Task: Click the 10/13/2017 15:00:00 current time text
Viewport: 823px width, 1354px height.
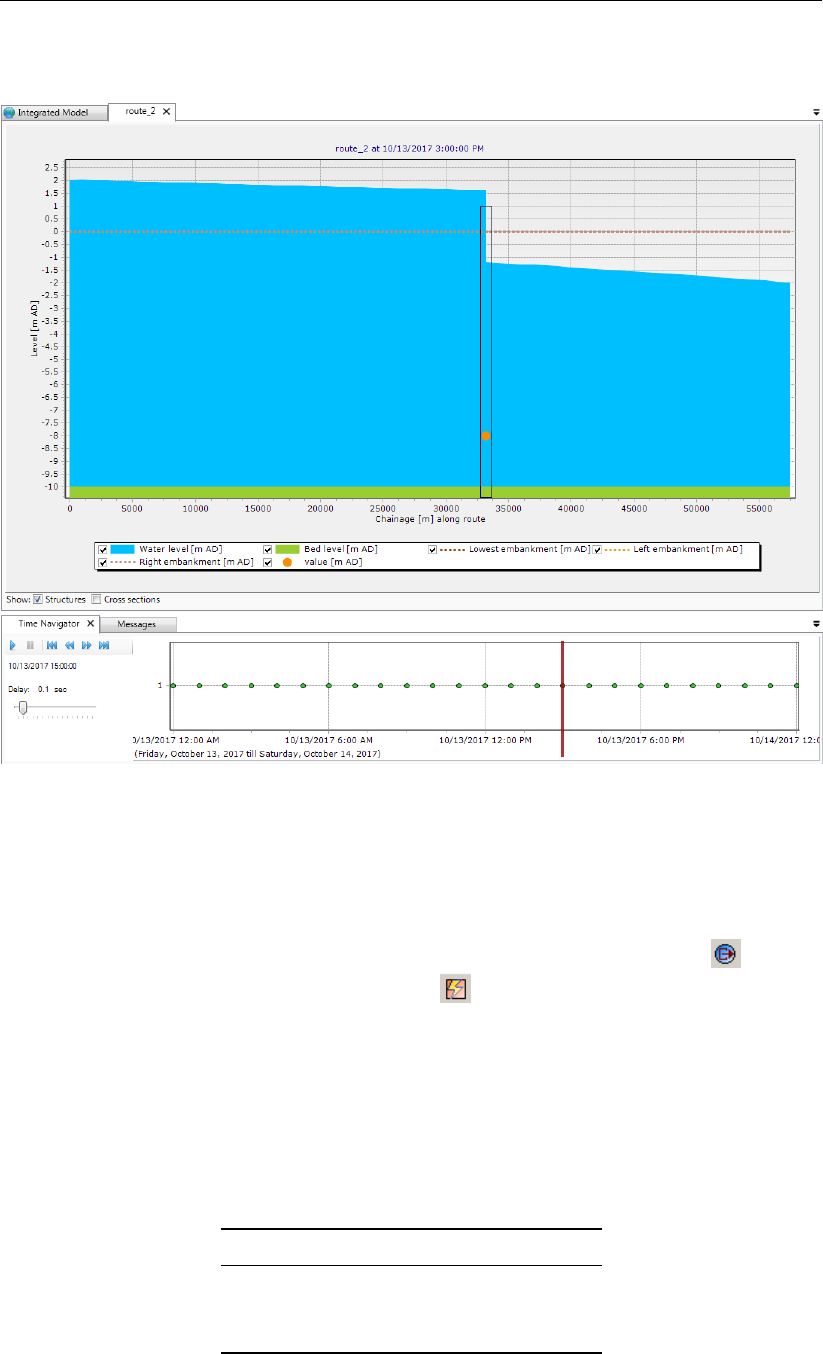Action: [43, 665]
